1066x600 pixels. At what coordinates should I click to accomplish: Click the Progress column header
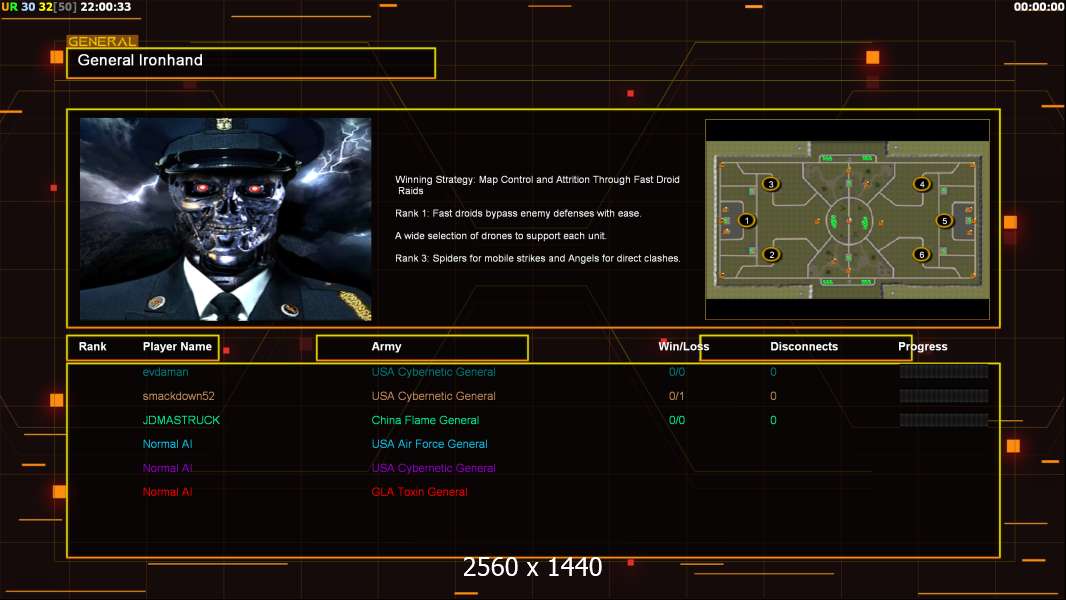point(923,347)
